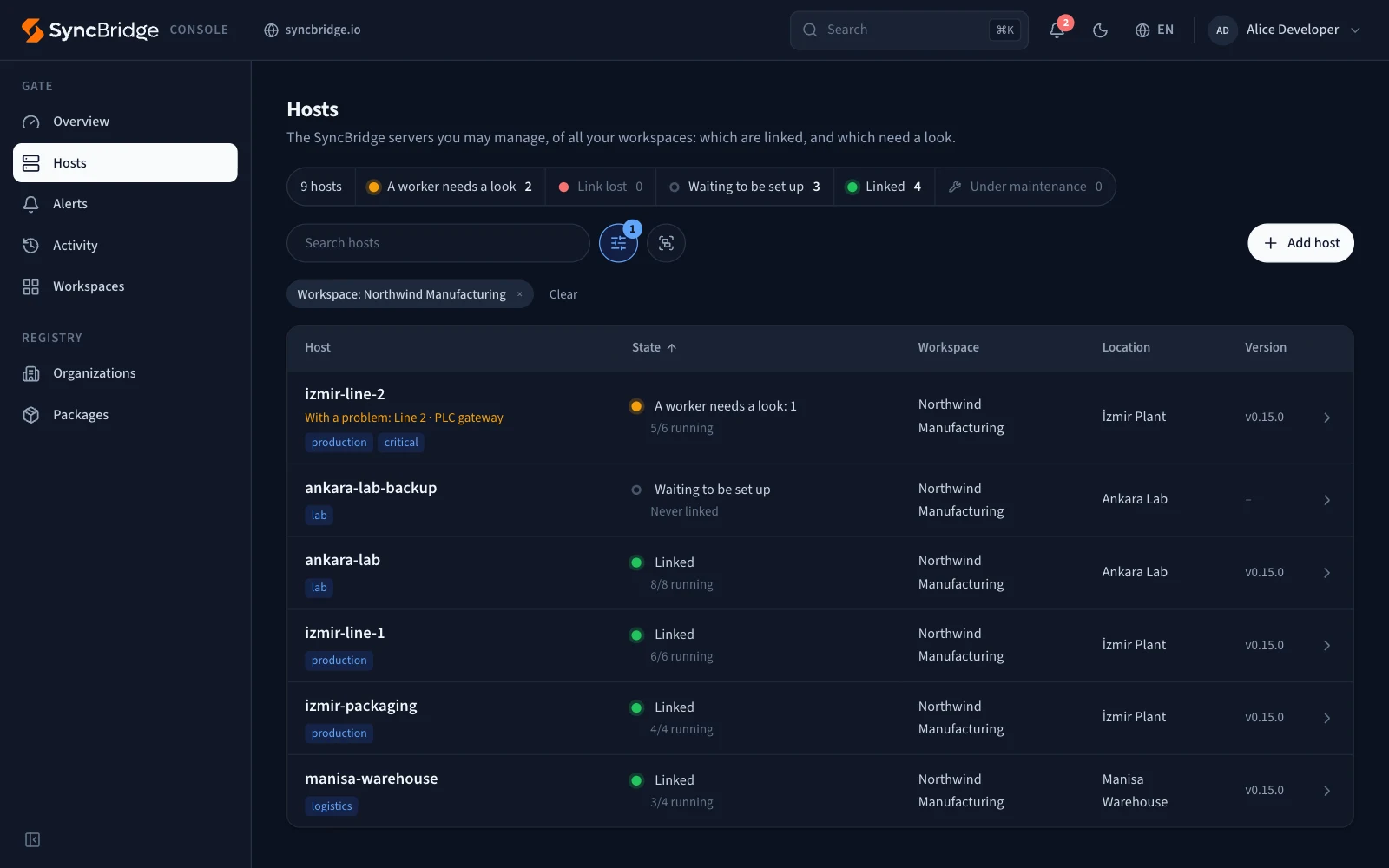Select the izmir-packaging host name

click(x=361, y=706)
